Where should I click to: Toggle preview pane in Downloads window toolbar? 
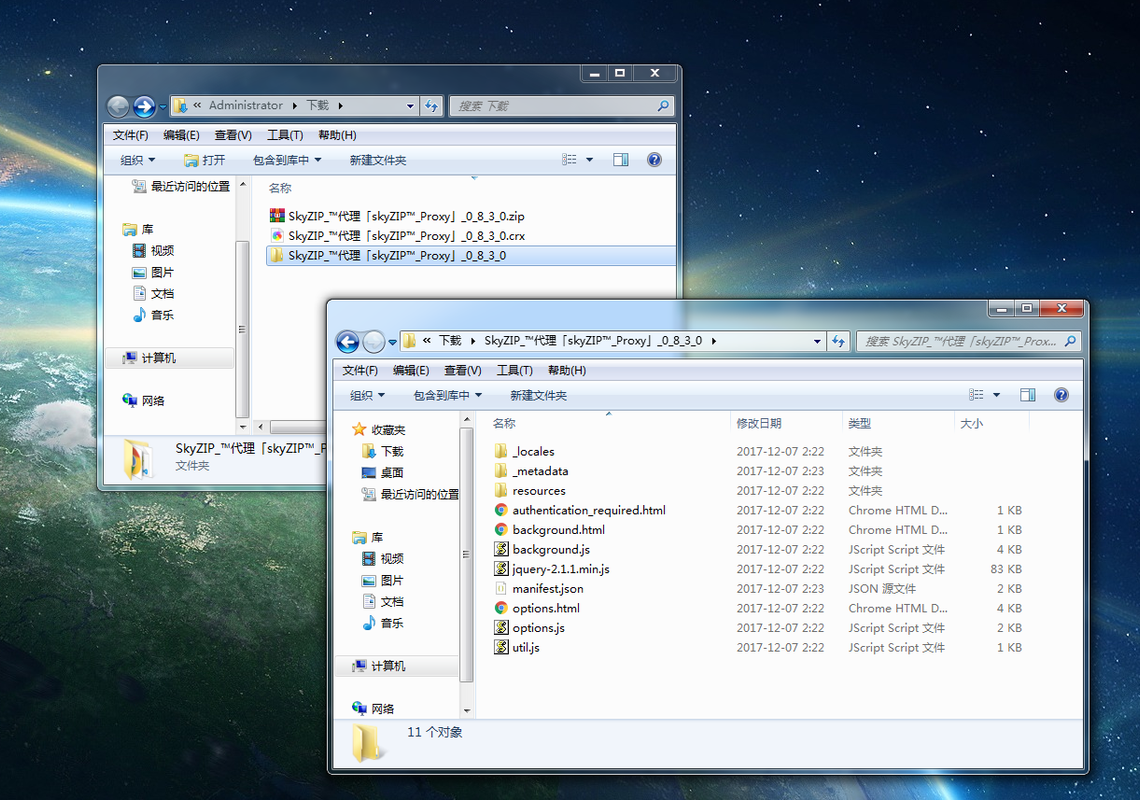(x=620, y=160)
